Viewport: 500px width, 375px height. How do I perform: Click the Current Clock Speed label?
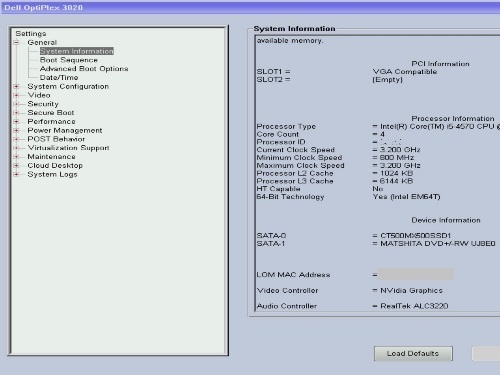click(x=295, y=150)
